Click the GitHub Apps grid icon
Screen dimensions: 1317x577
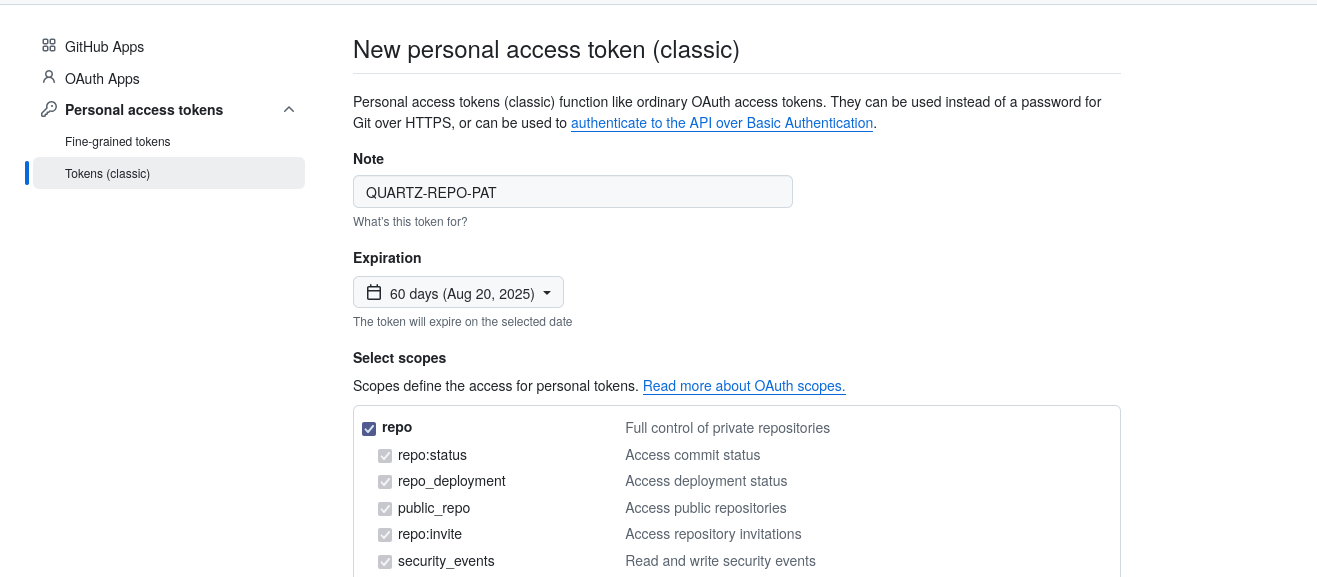48,46
